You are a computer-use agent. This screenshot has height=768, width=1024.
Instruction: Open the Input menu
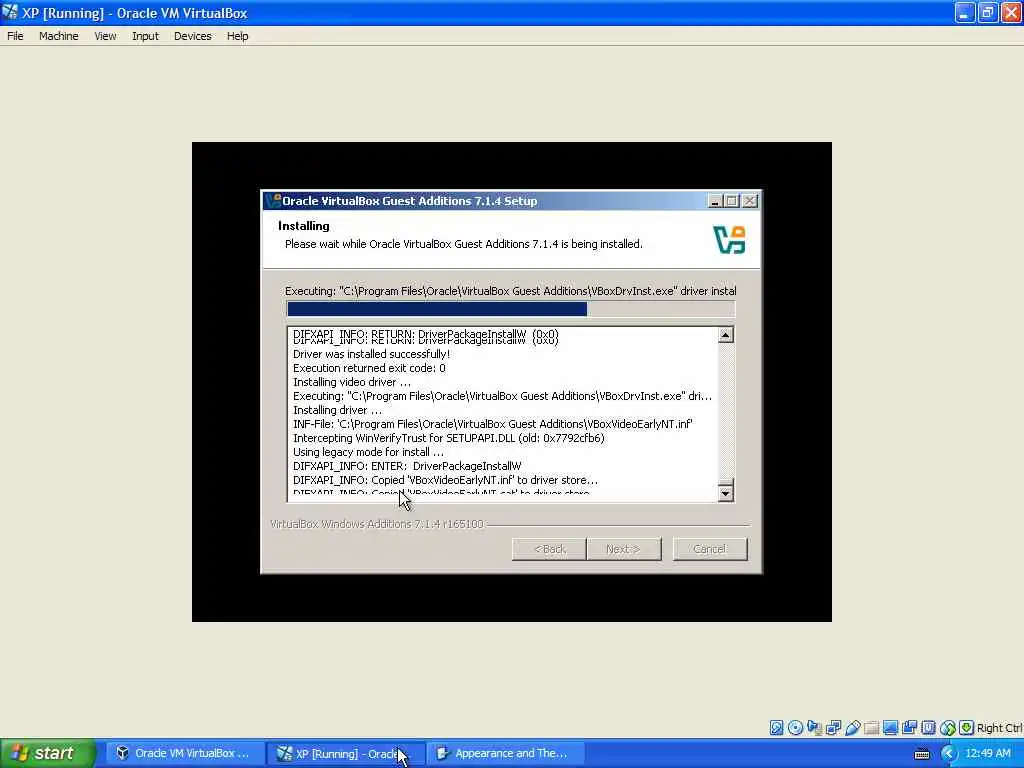point(145,36)
